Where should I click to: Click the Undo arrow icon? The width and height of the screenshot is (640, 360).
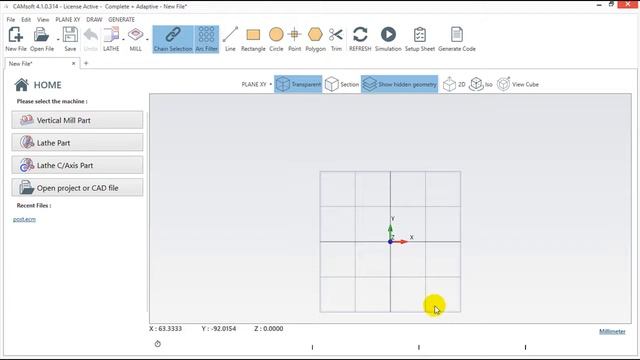(91, 39)
